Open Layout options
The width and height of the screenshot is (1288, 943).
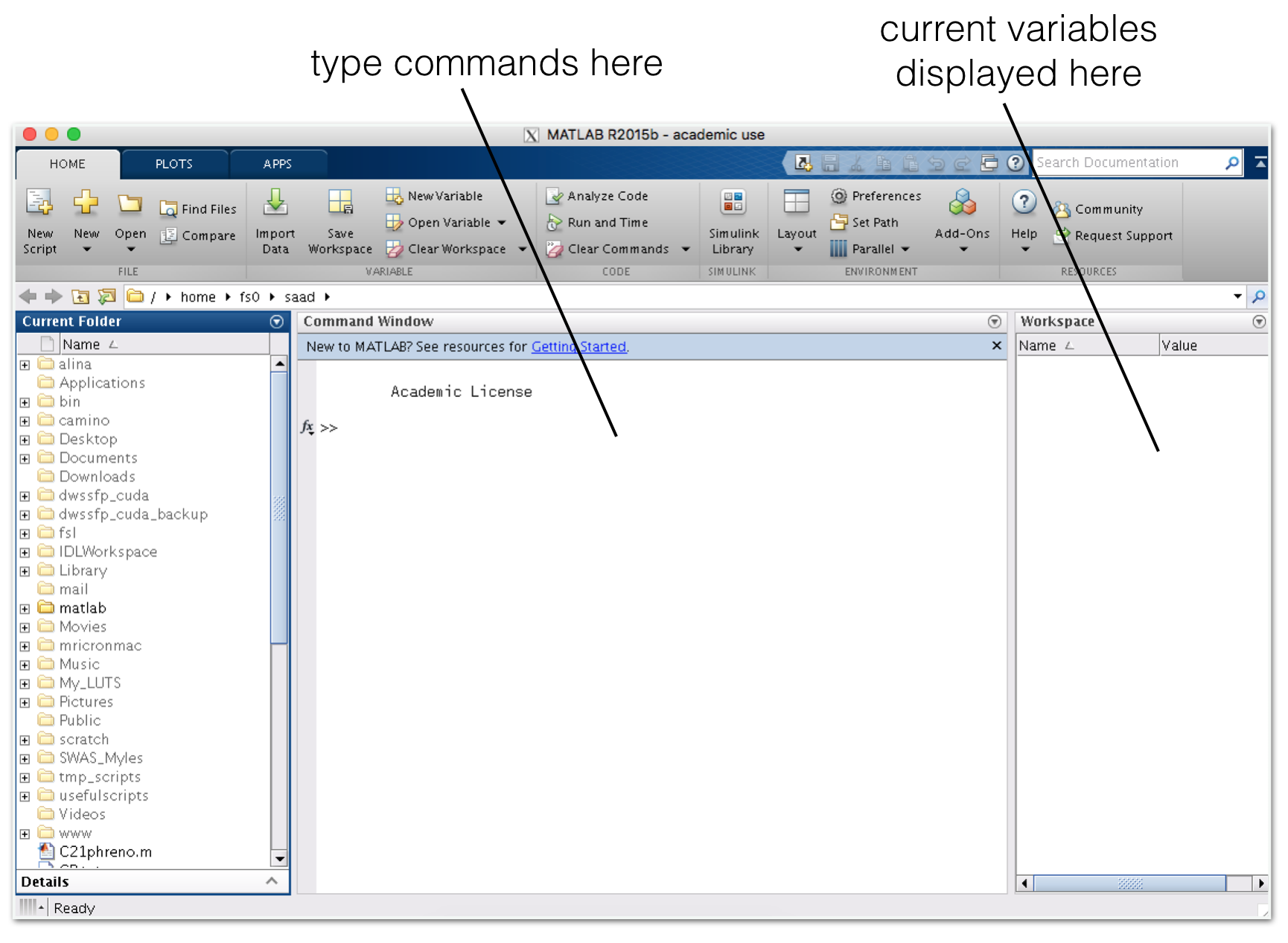pyautogui.click(x=797, y=221)
